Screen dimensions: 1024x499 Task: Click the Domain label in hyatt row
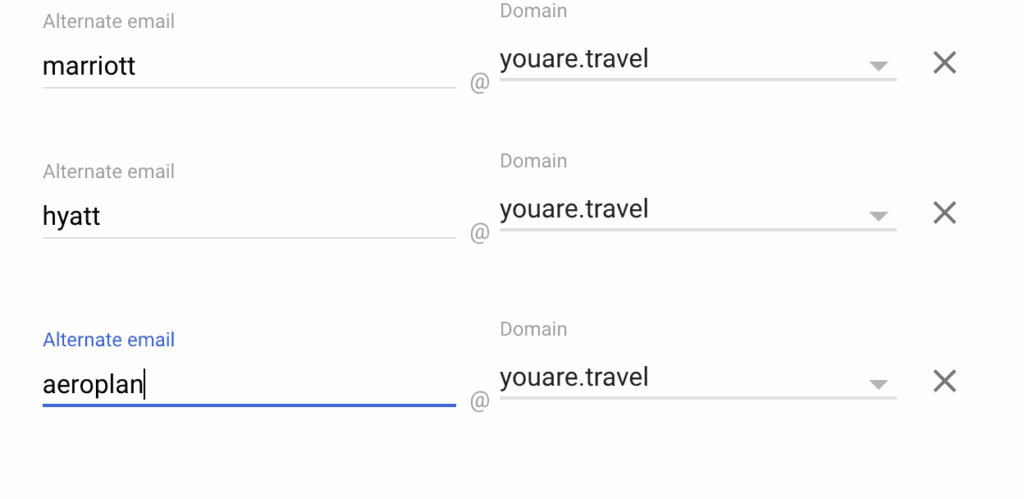point(533,161)
